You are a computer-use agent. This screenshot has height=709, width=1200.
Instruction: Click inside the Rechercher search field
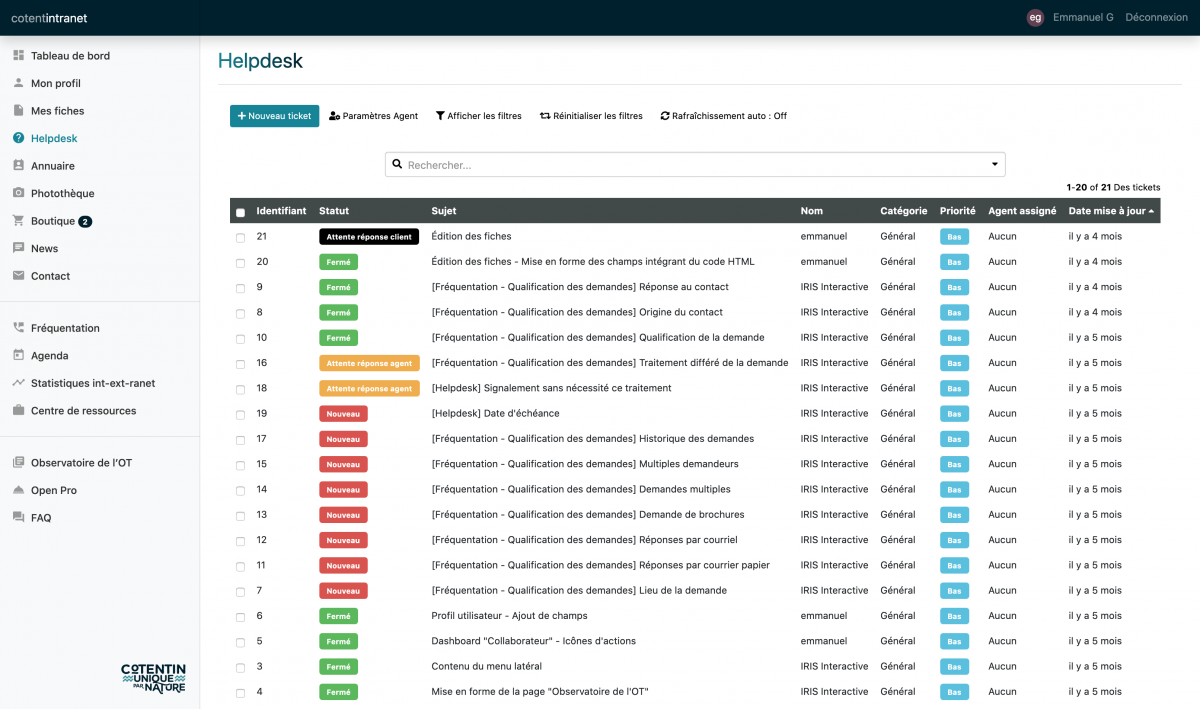(690, 165)
